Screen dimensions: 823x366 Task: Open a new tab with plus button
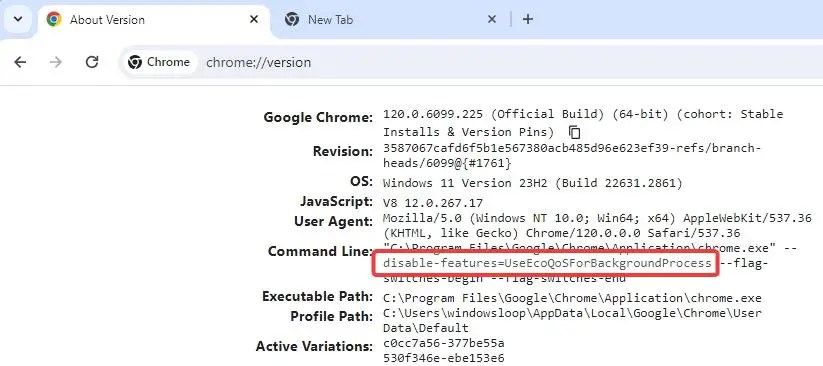[x=528, y=19]
